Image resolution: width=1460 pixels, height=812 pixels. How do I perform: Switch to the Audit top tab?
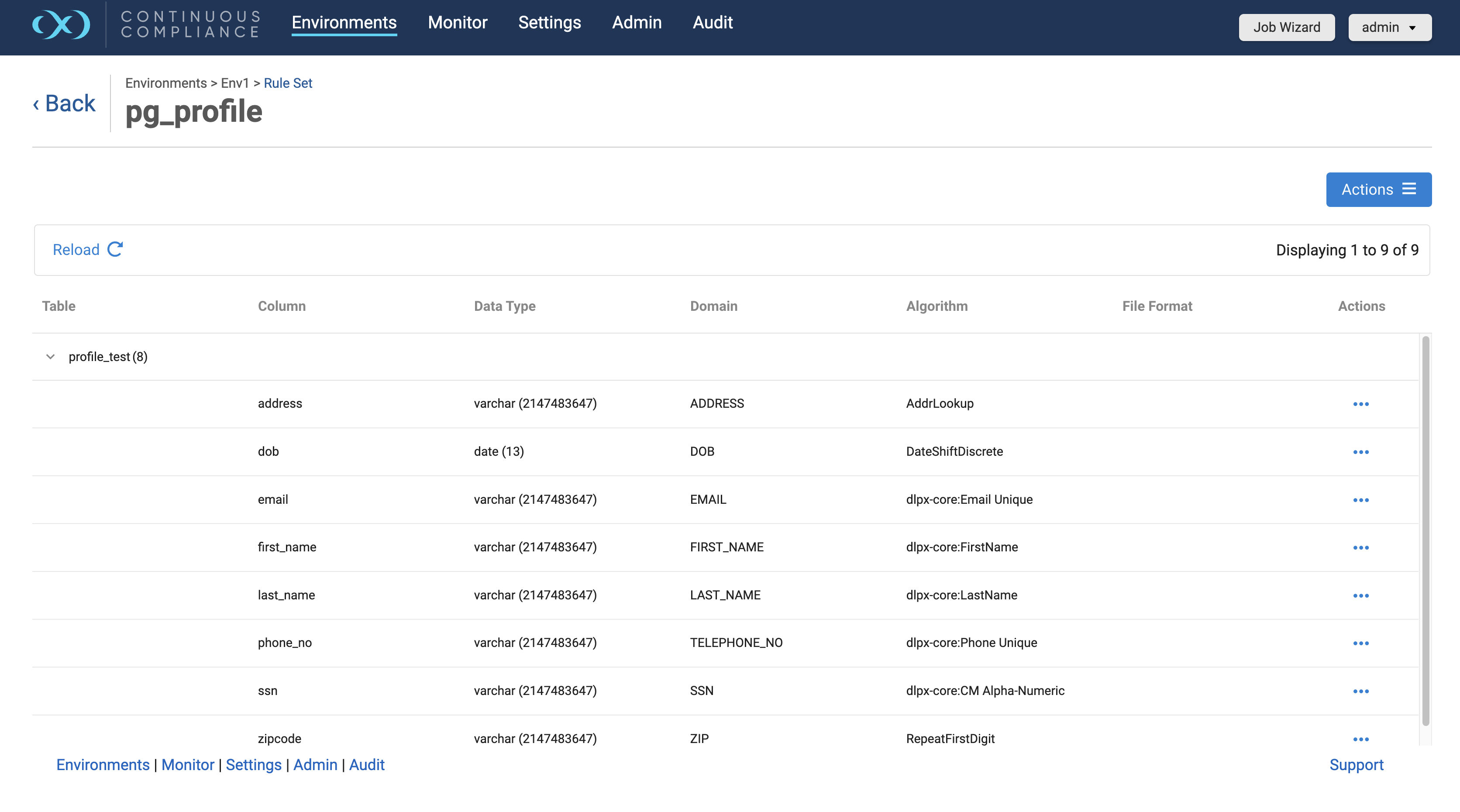click(x=713, y=22)
